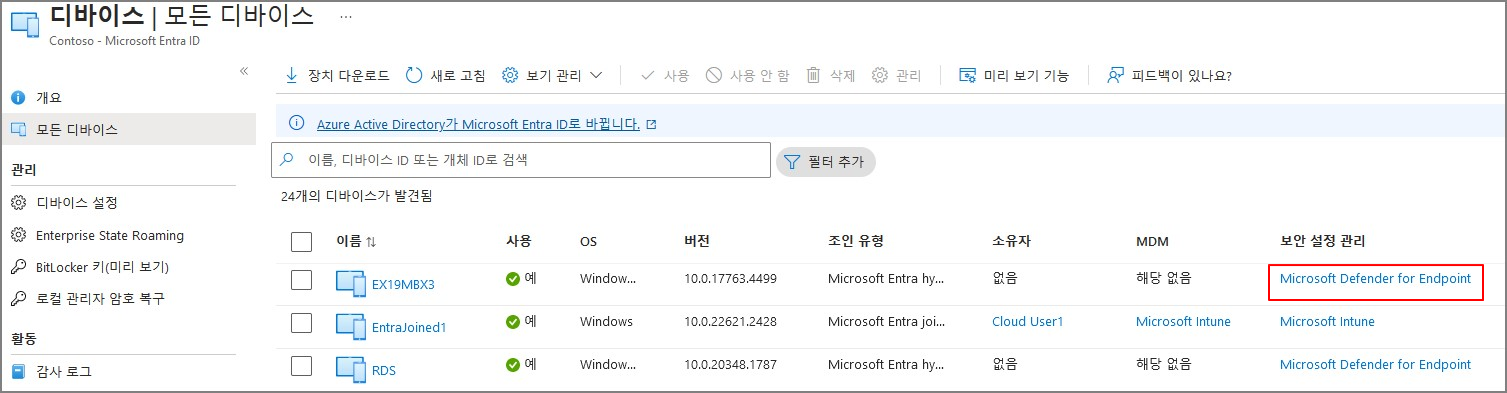Open Enterprise State Roaming settings
Screen dimensions: 1507x393
pos(110,236)
